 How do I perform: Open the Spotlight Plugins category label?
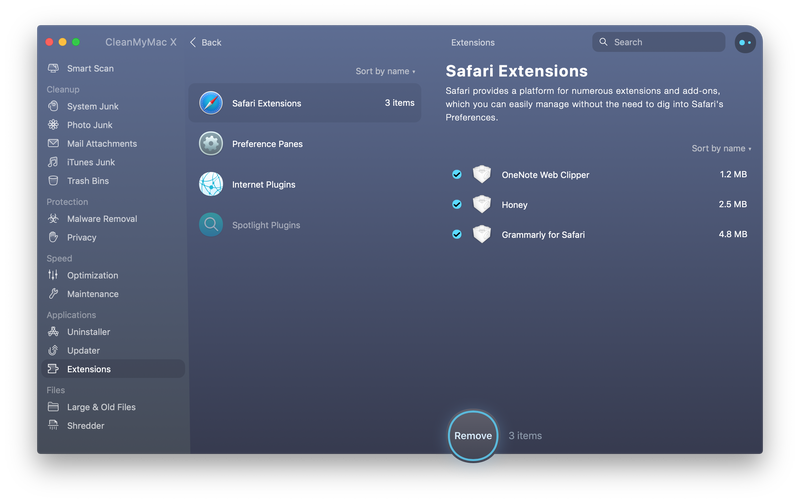tap(266, 225)
